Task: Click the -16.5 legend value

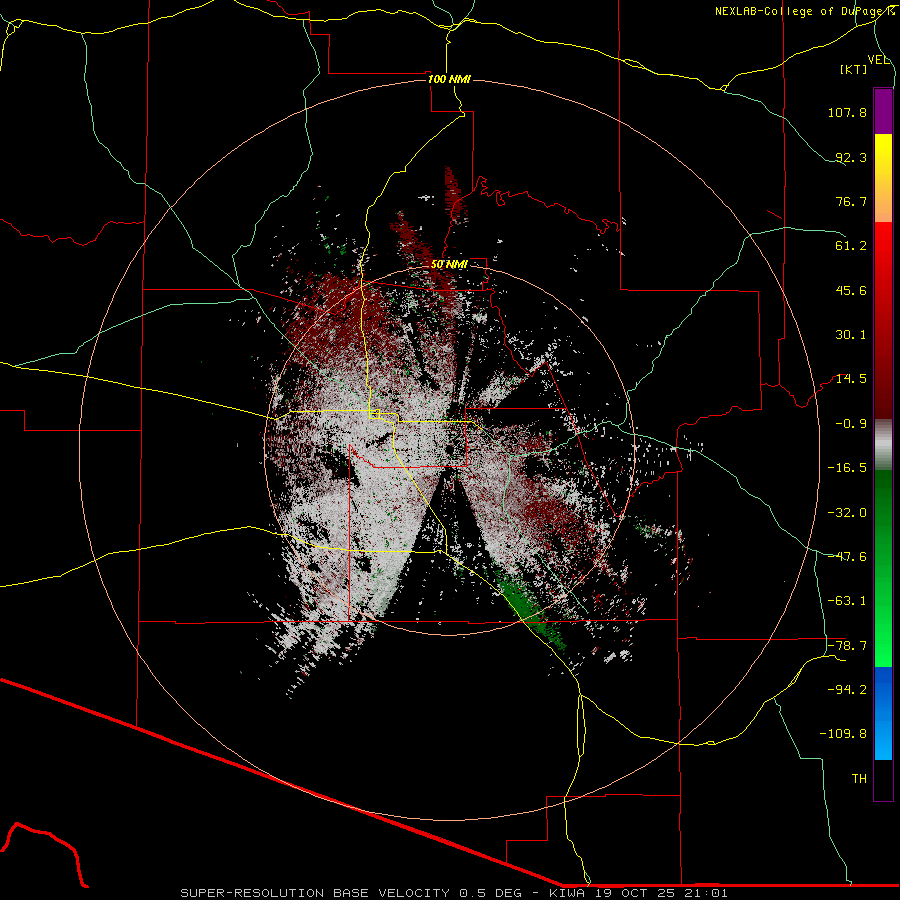Action: point(847,468)
